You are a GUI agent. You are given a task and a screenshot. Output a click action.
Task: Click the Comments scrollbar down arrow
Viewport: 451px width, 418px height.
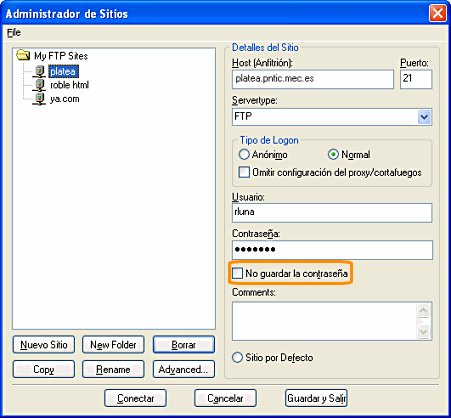[x=424, y=332]
